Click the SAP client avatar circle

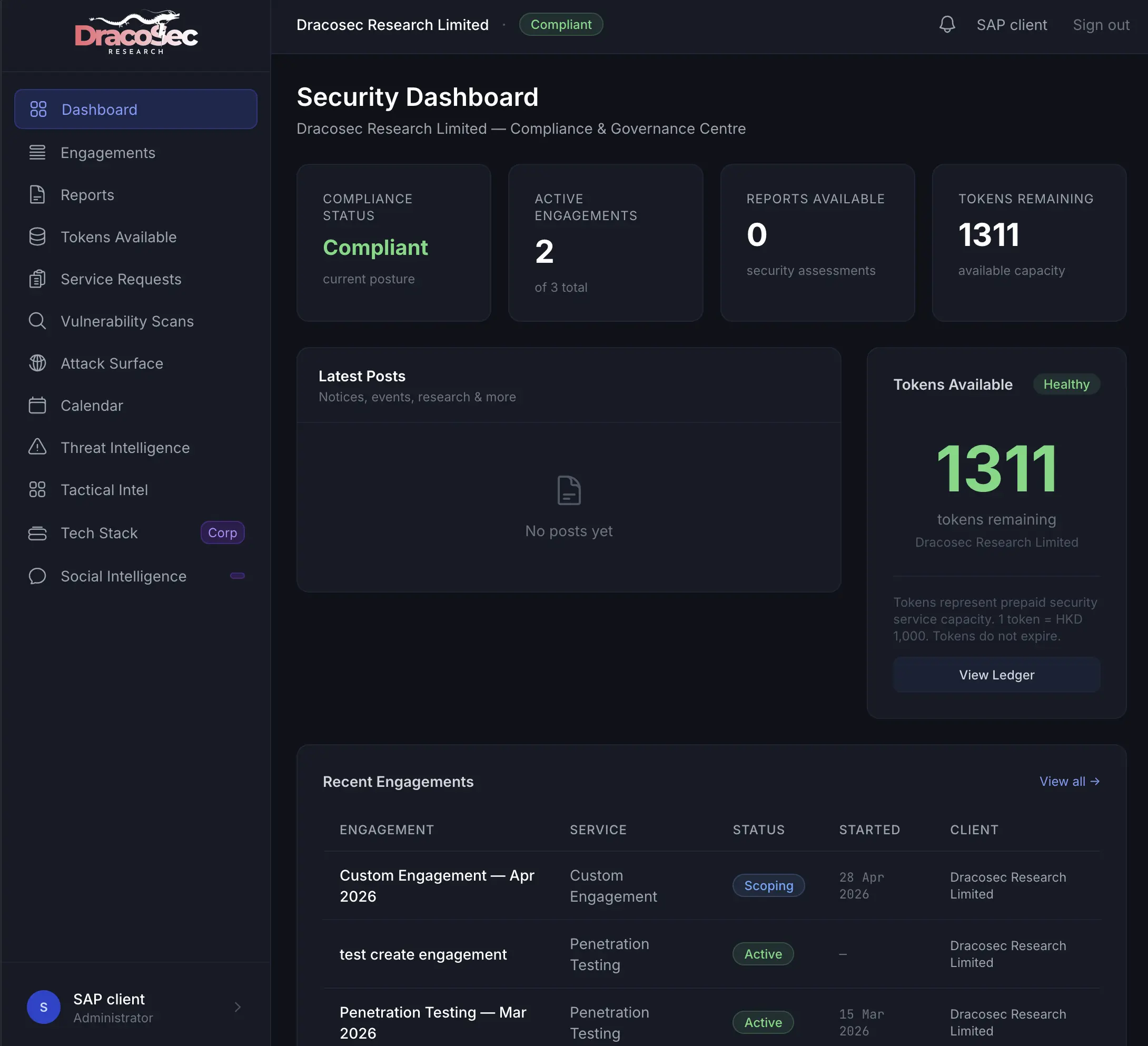[43, 1006]
